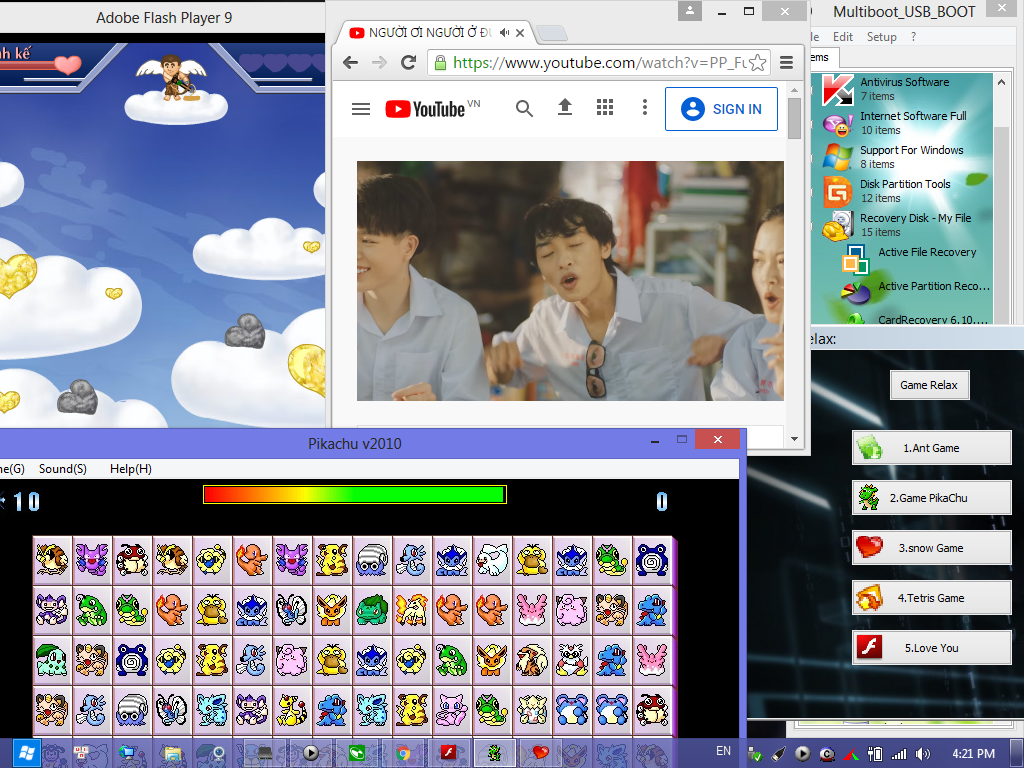Open a new Chrome tab
The image size is (1024, 768).
point(552,33)
